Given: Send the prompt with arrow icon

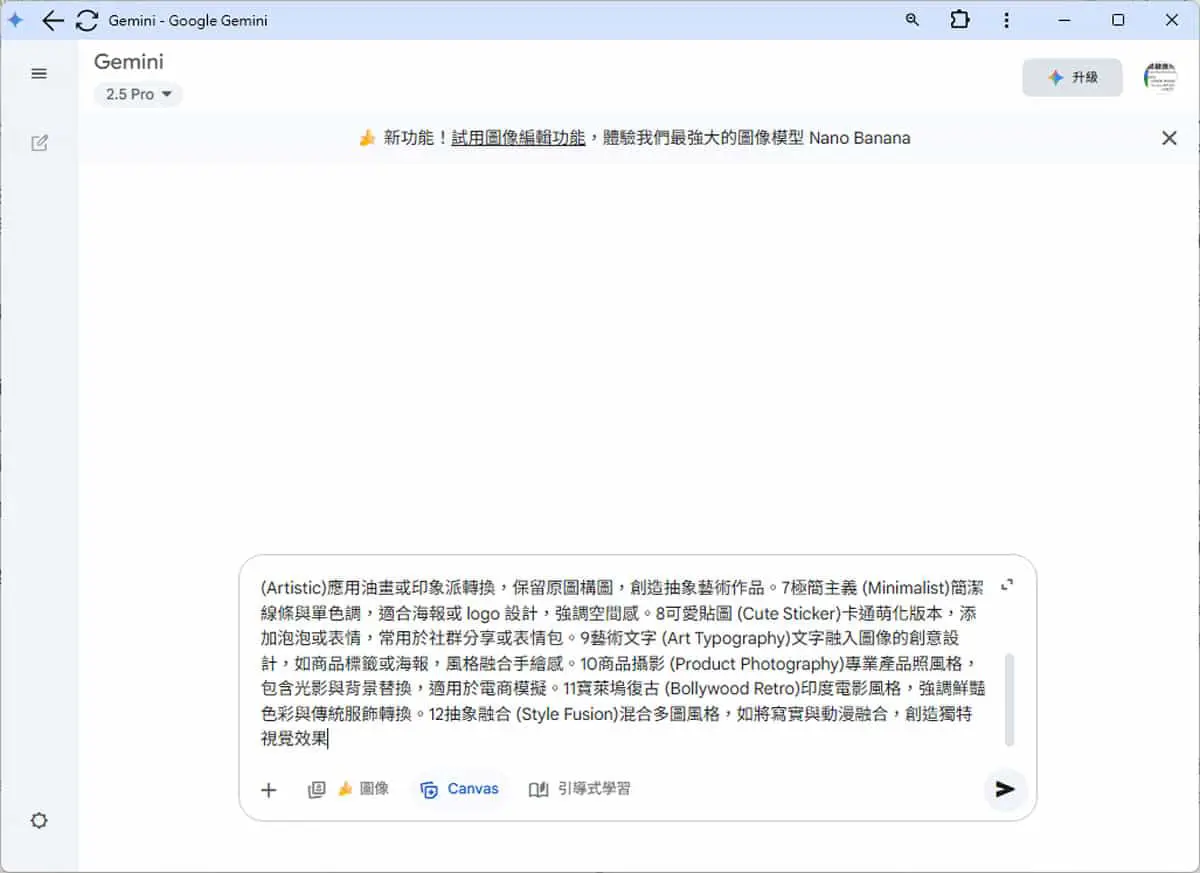Looking at the screenshot, I should pos(1005,789).
